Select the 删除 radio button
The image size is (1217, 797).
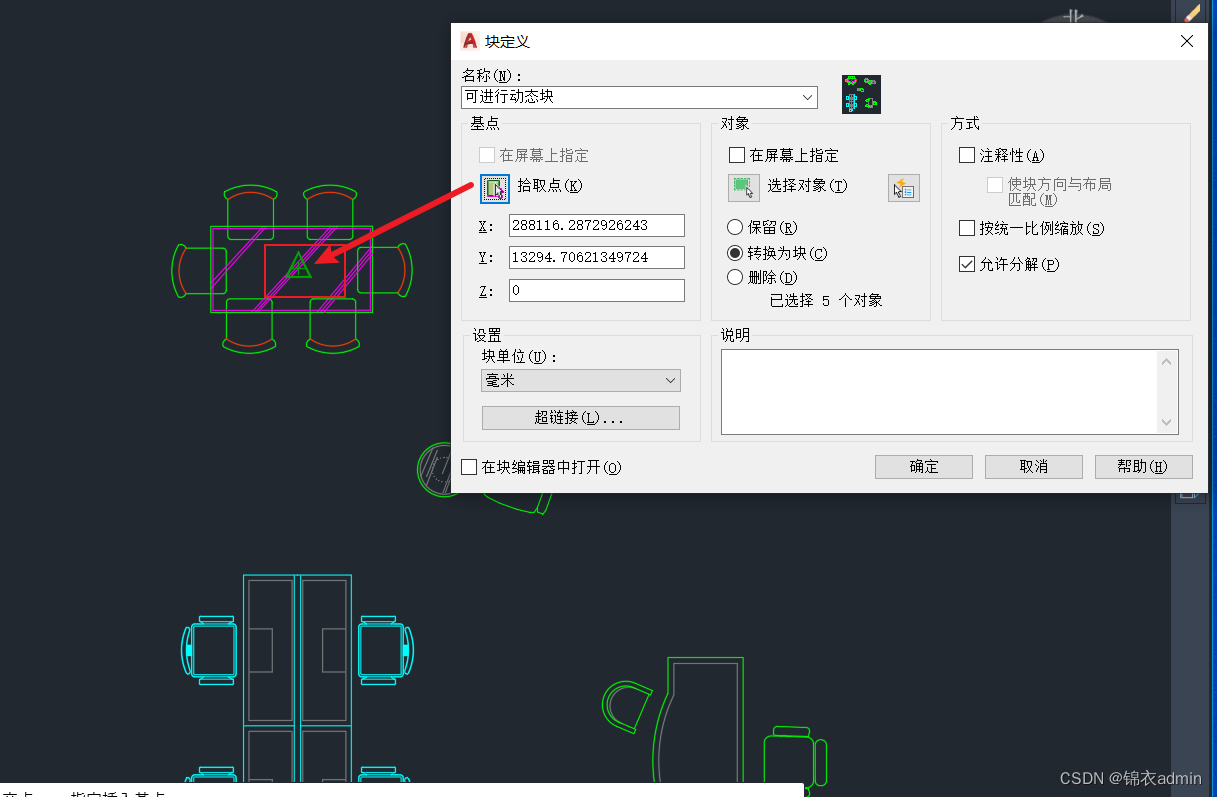click(736, 278)
